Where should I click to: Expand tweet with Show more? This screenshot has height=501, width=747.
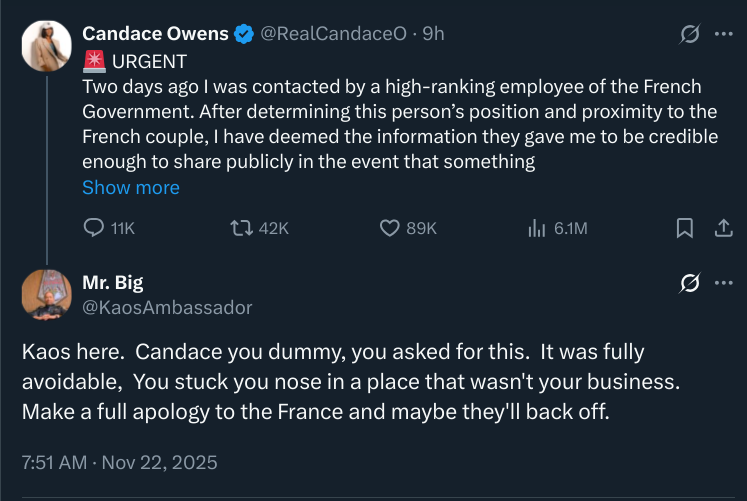coord(131,188)
